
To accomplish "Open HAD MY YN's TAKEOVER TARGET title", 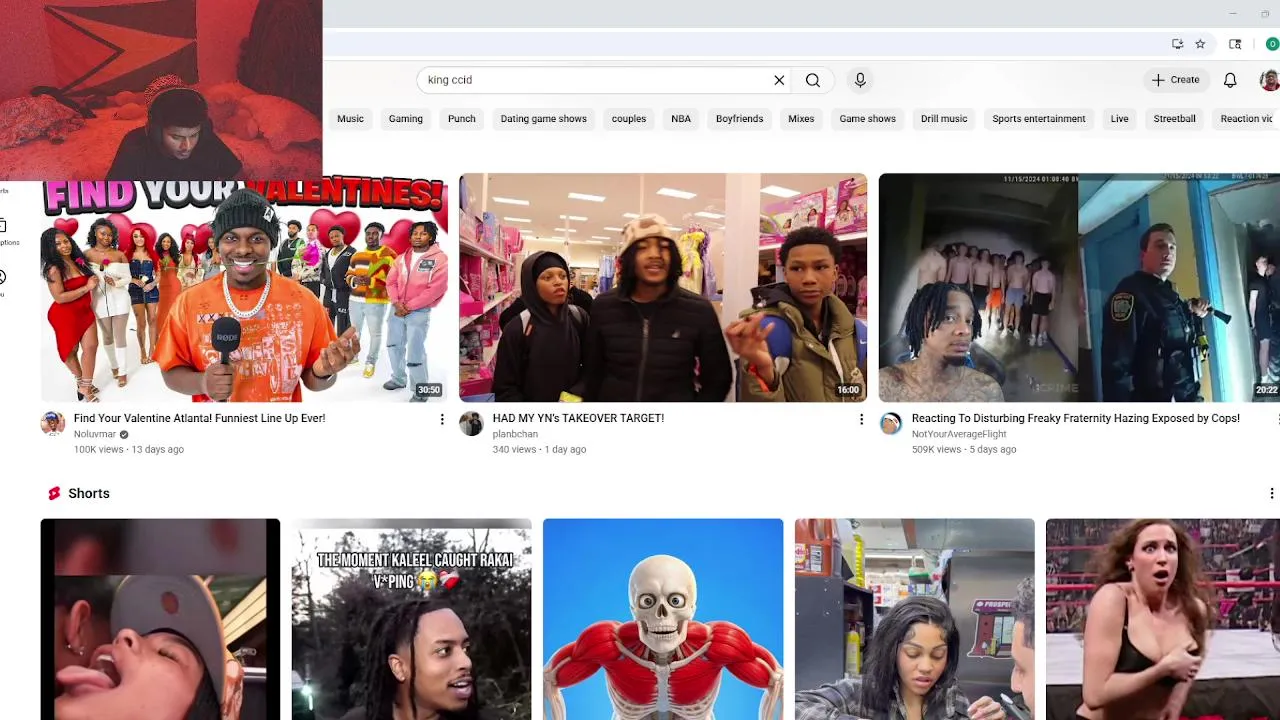I will click(x=578, y=418).
